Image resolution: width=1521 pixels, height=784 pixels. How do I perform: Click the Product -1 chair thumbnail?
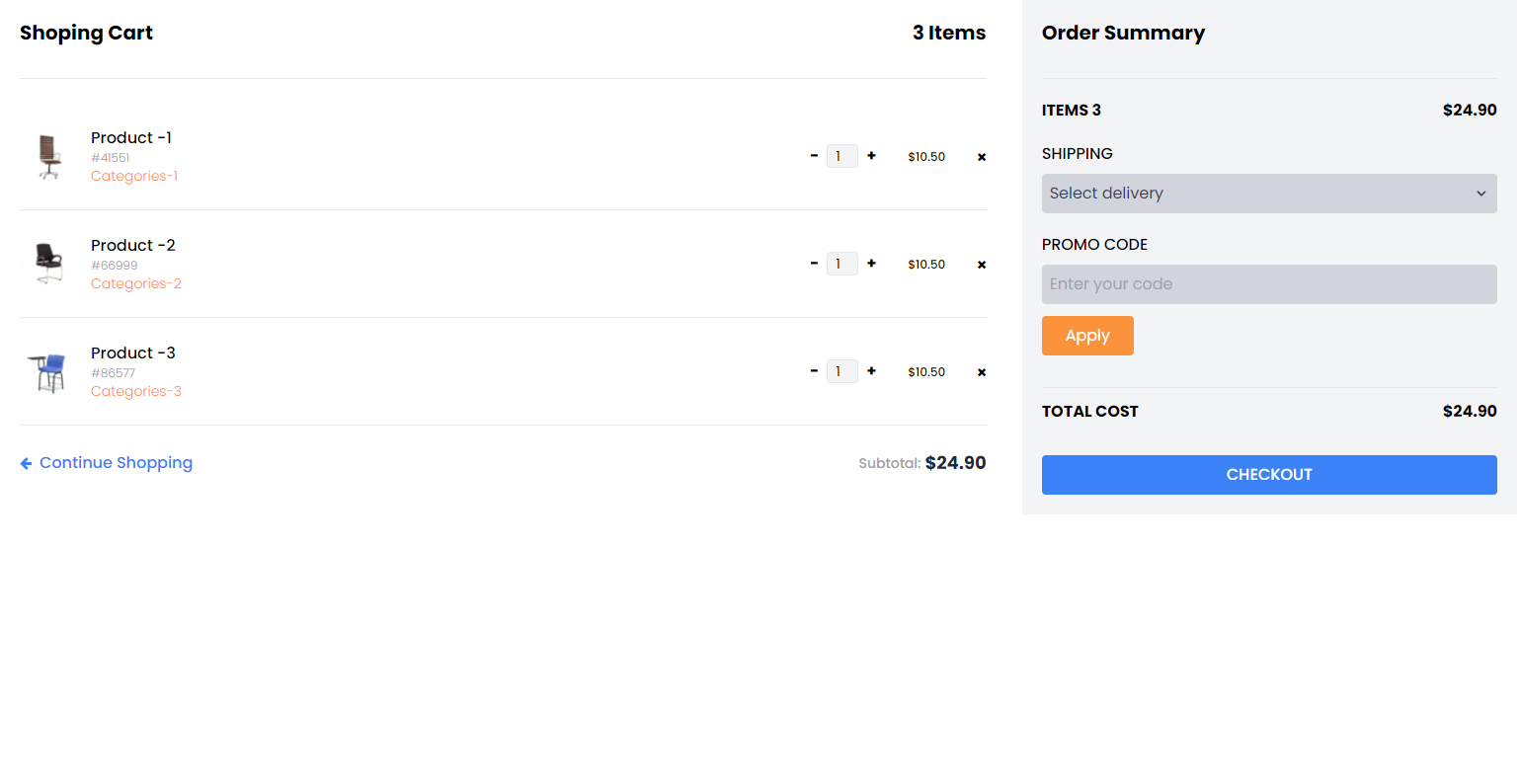pos(47,157)
